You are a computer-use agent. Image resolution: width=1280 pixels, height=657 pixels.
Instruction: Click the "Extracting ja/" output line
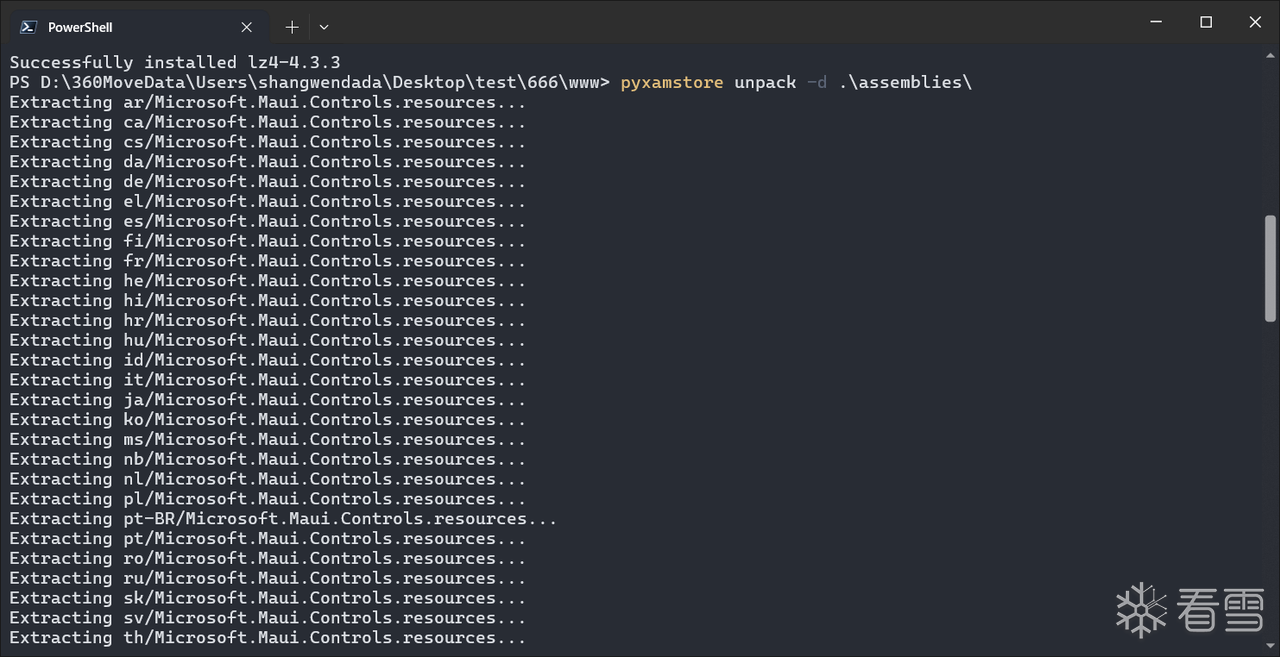pyautogui.click(x=267, y=399)
